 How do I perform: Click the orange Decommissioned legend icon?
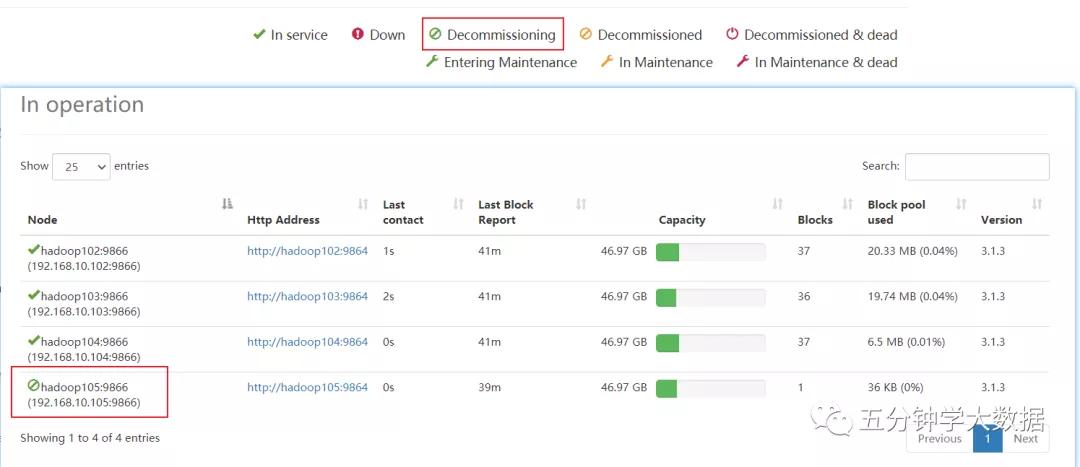click(x=586, y=34)
